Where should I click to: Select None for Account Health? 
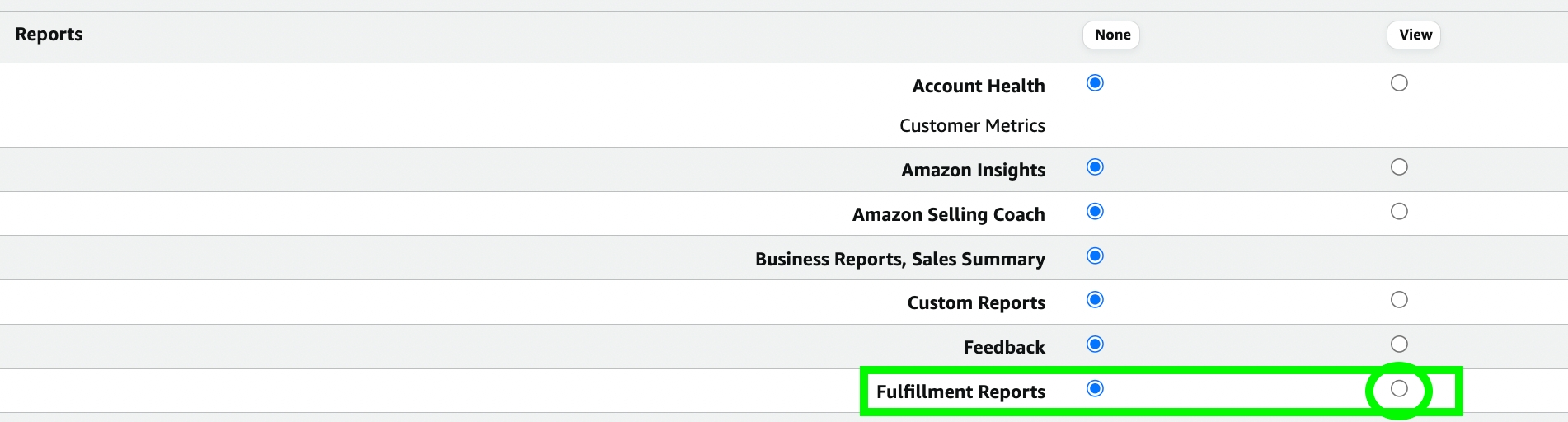tap(1095, 83)
